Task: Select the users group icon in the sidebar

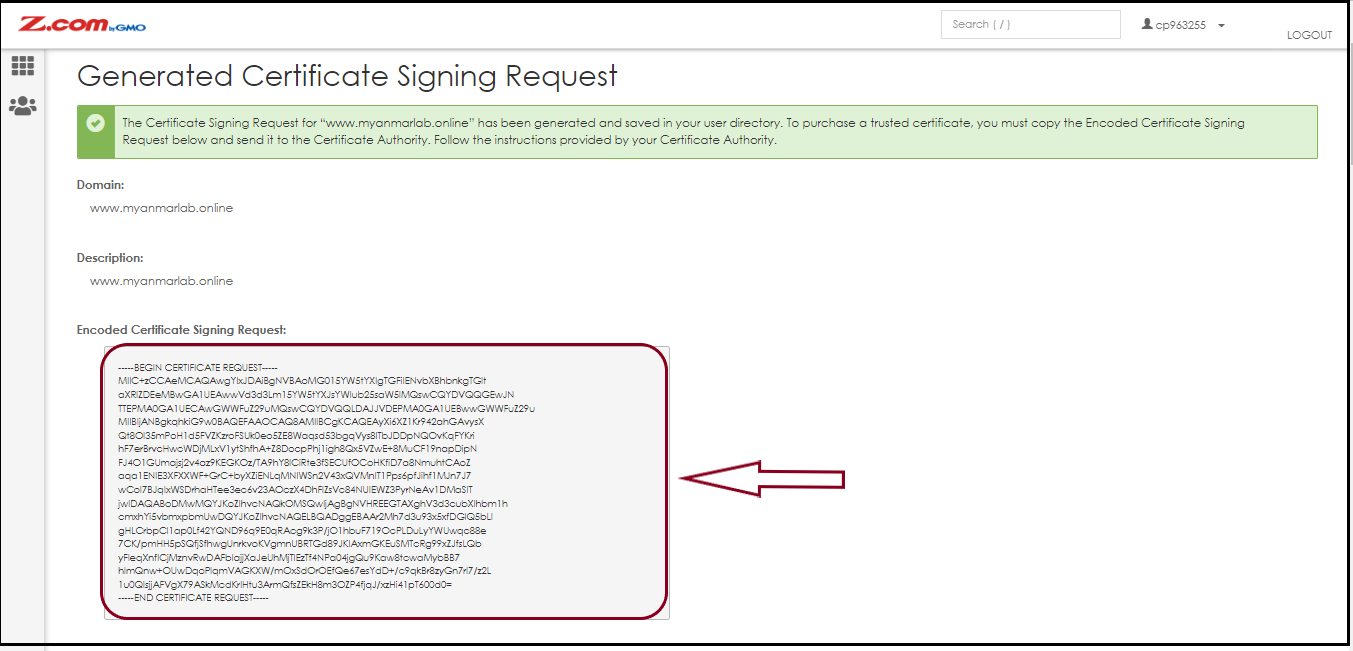Action: (22, 103)
